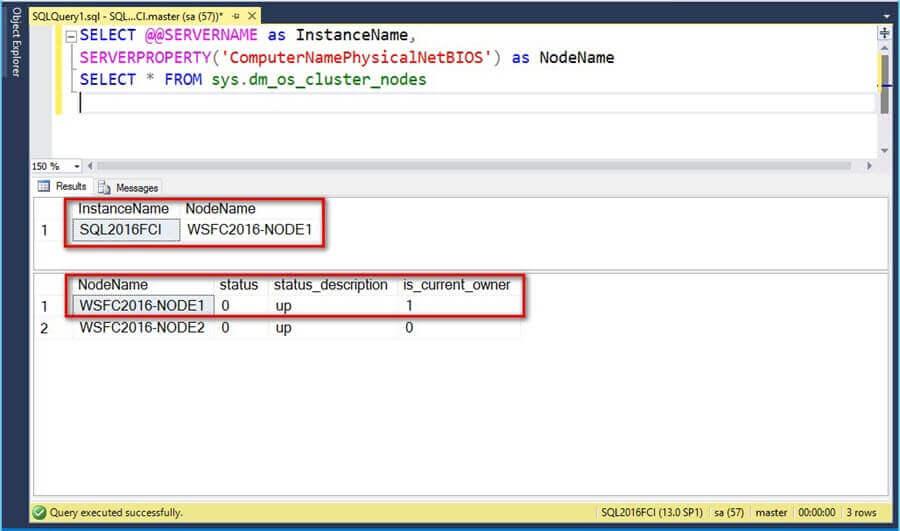Switch to the Messages tab

click(128, 188)
